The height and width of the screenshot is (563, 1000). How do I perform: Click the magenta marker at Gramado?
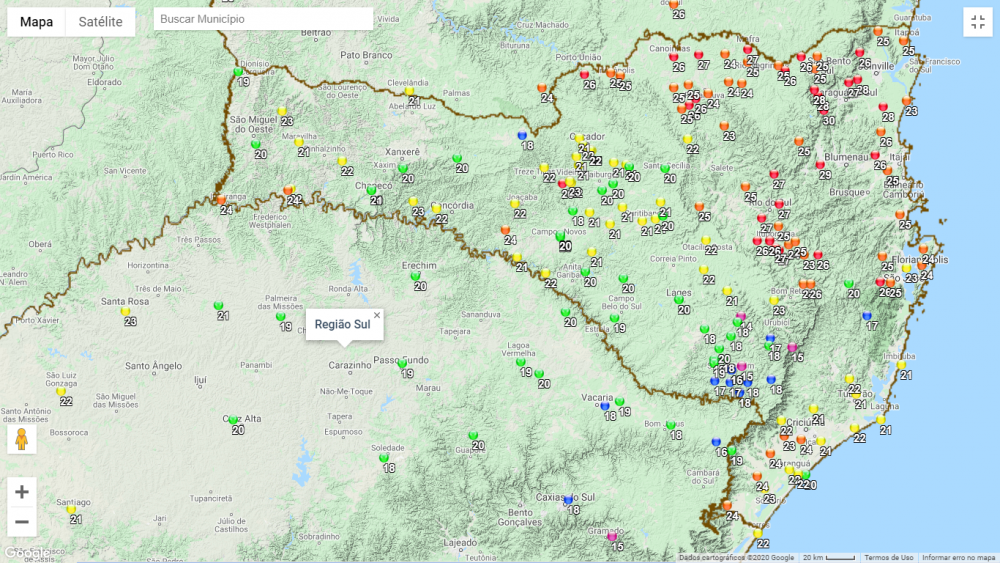pyautogui.click(x=612, y=538)
